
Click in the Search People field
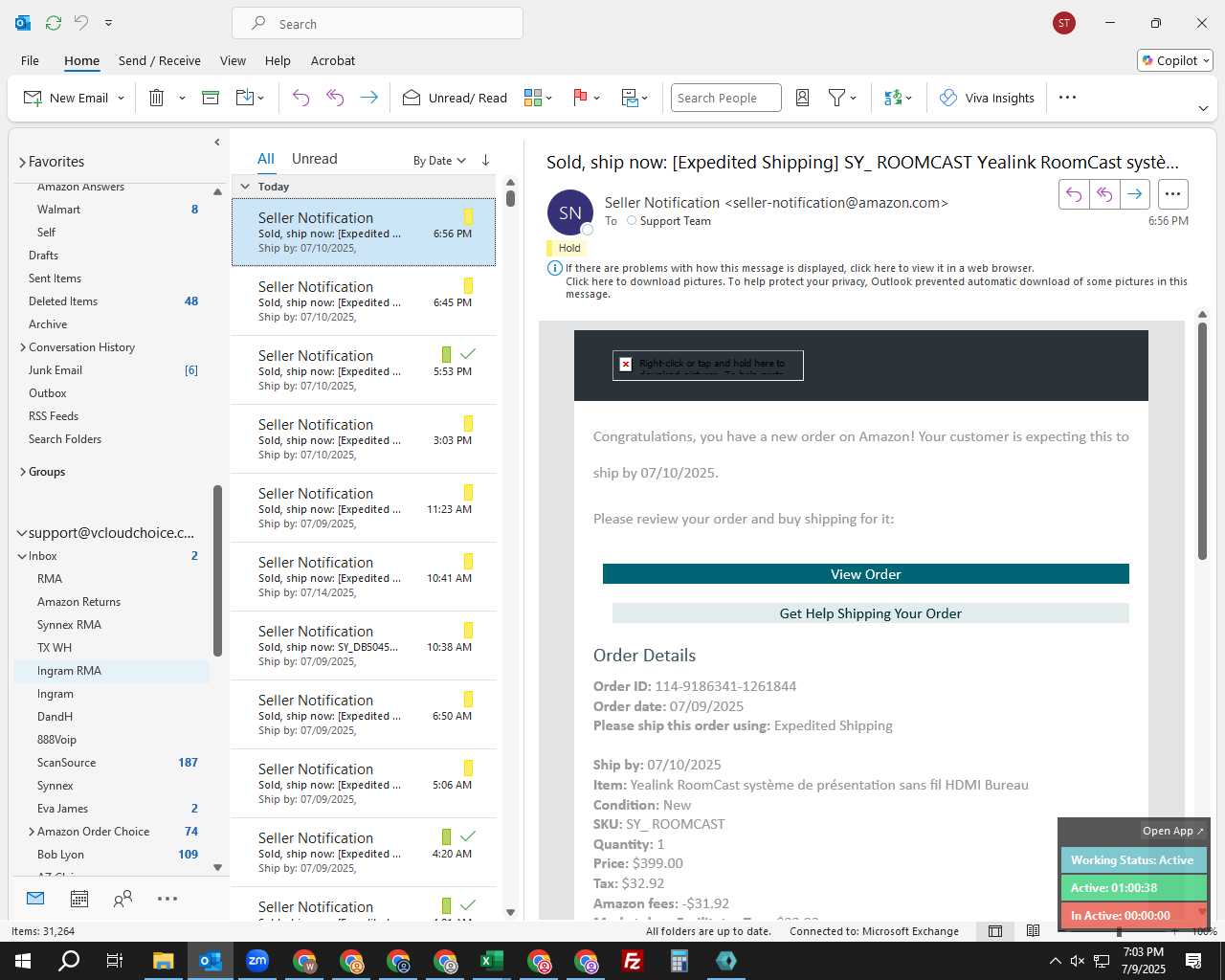click(725, 98)
